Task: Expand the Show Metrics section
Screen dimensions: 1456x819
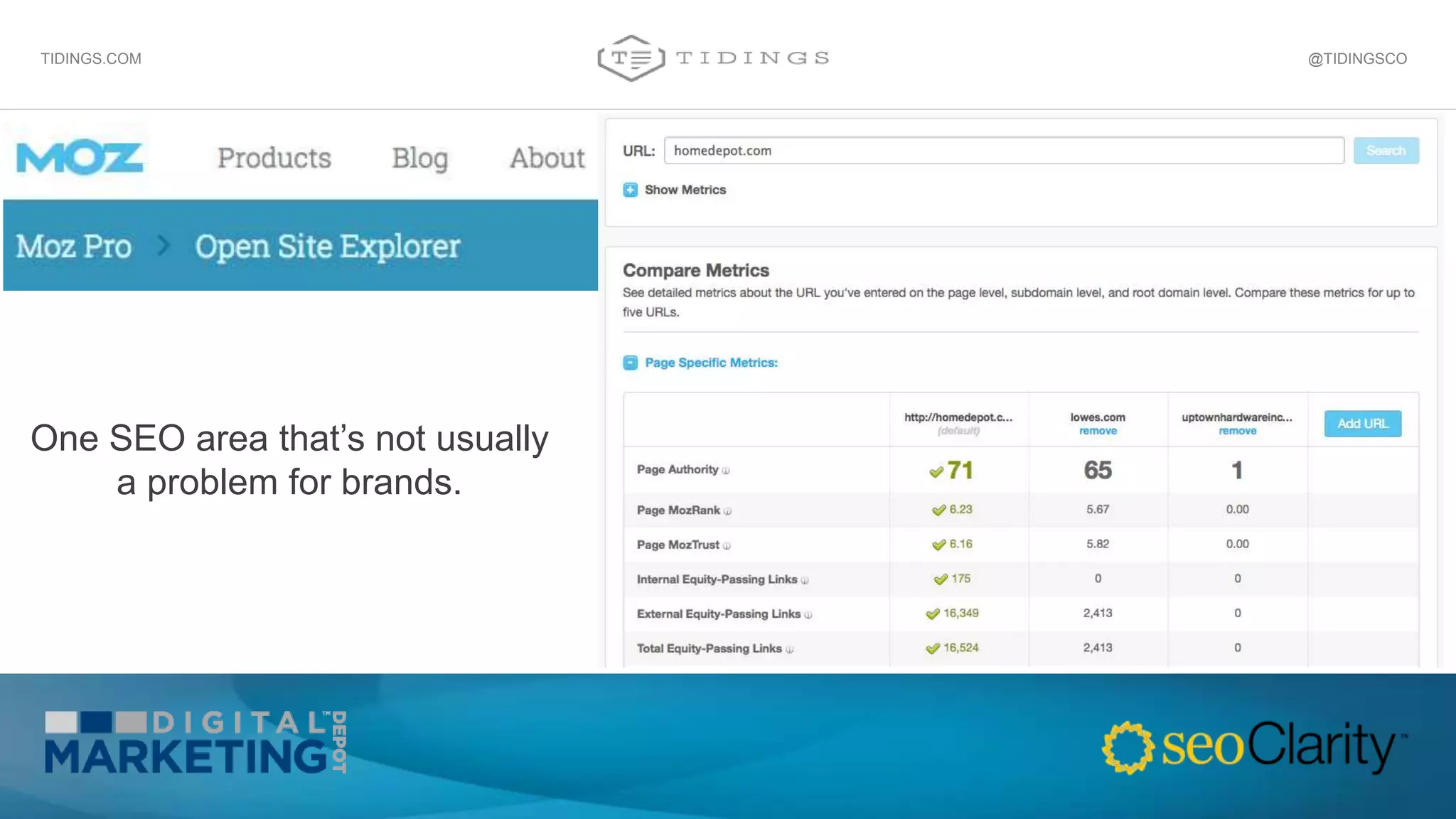Action: (630, 190)
